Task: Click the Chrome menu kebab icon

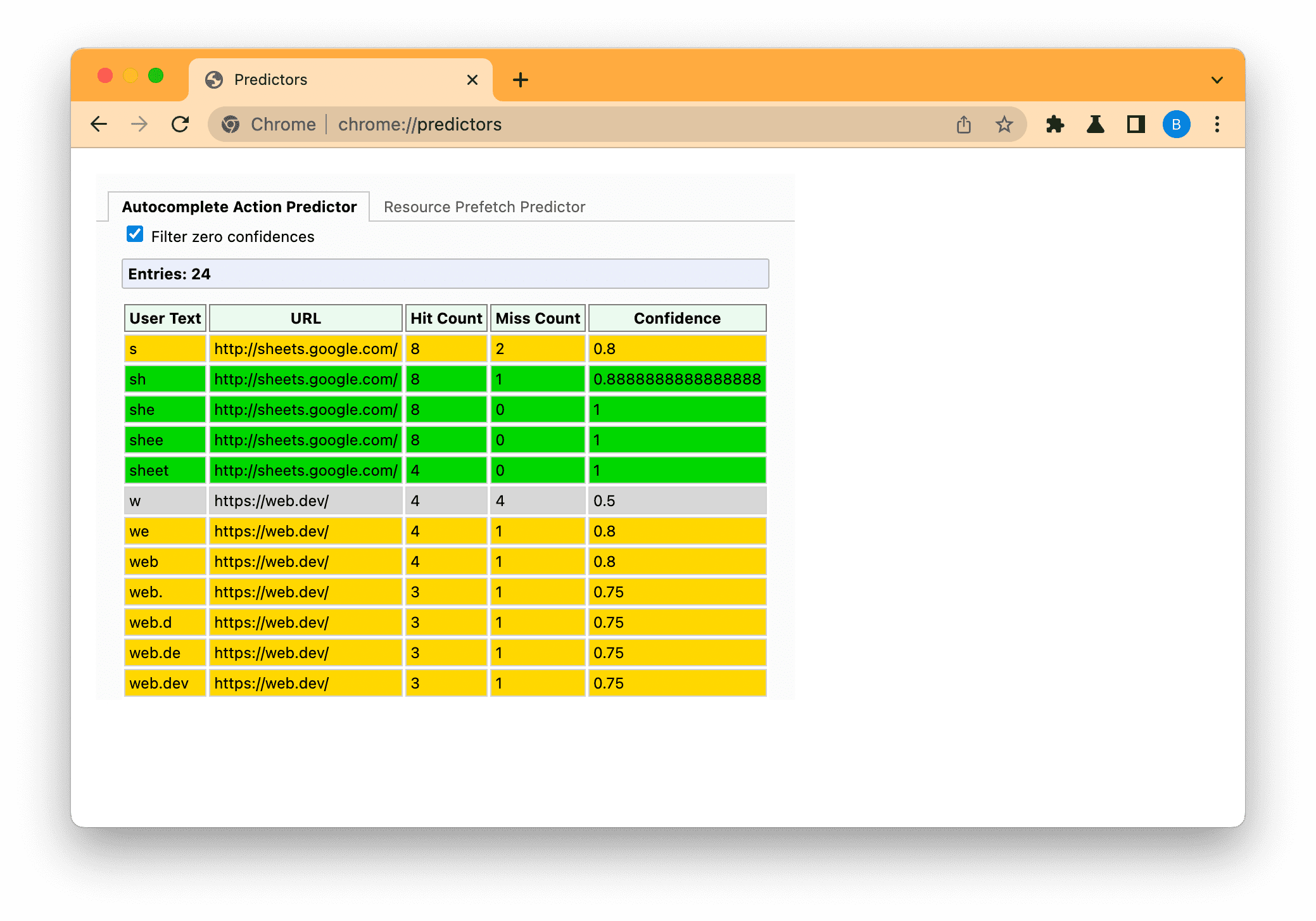Action: (1217, 125)
